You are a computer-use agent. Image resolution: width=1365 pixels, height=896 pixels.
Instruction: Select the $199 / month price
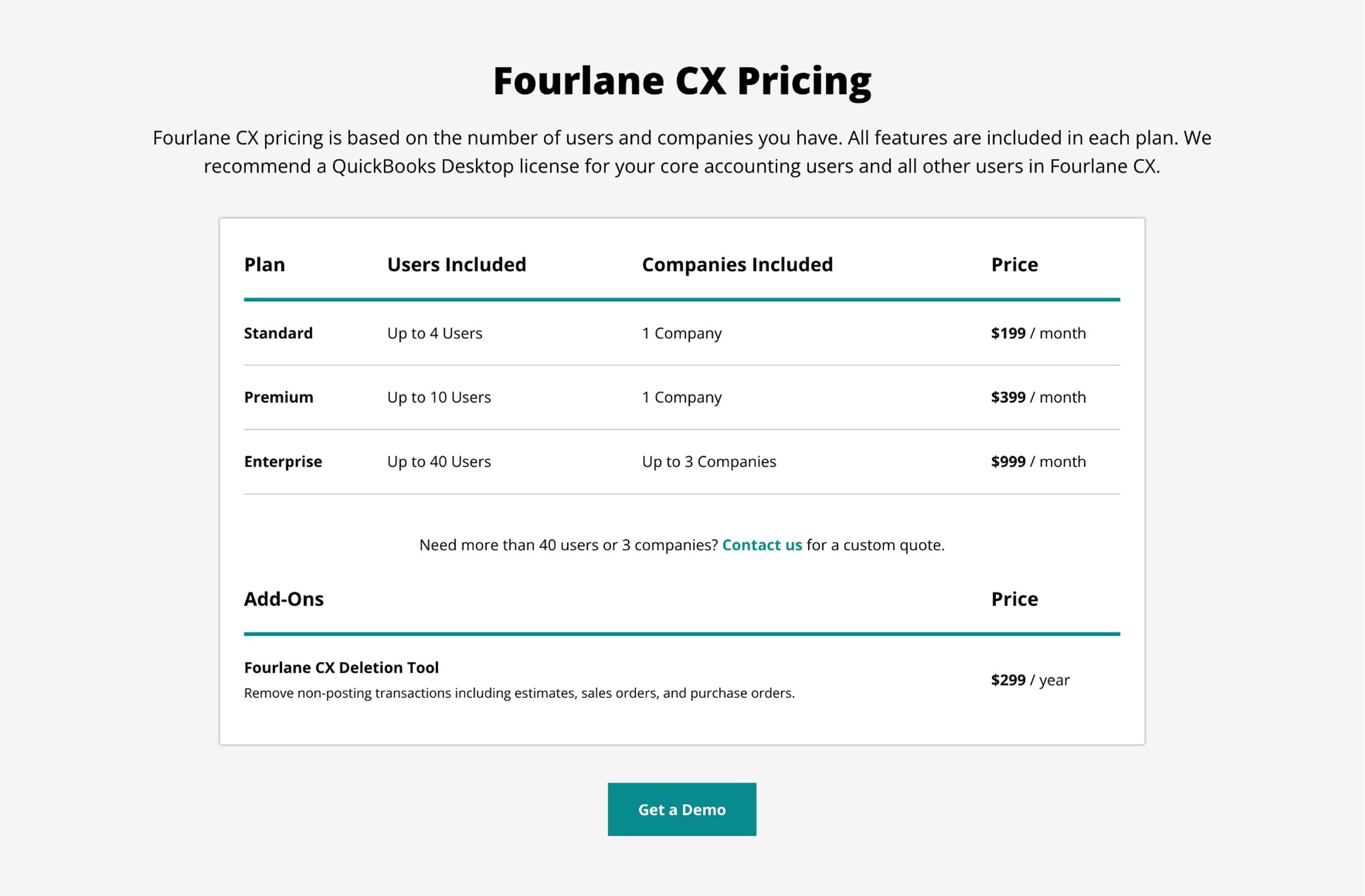[1037, 333]
